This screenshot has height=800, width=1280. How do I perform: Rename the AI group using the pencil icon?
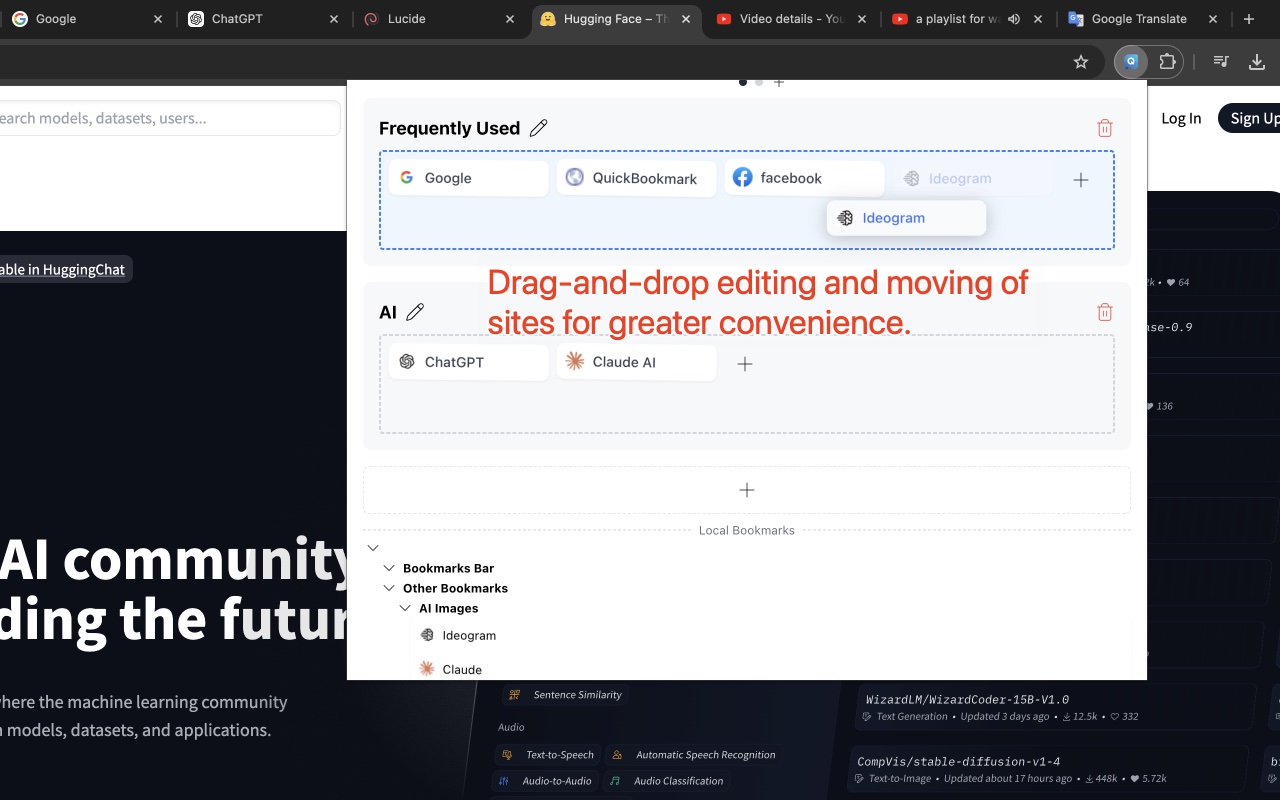tap(417, 311)
